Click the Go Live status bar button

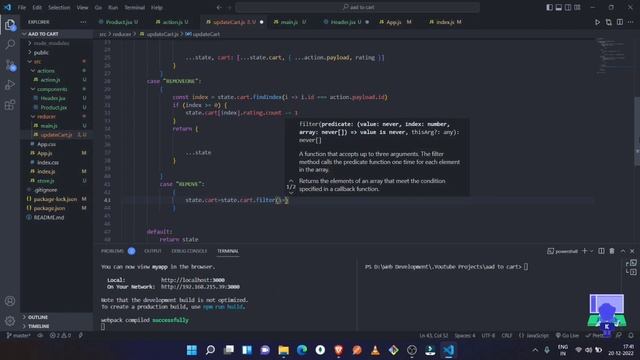pyautogui.click(x=567, y=336)
